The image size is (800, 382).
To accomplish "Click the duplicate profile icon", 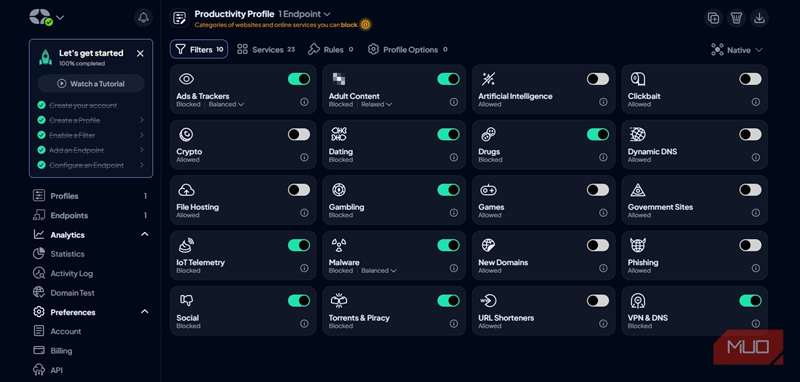I will coord(713,18).
